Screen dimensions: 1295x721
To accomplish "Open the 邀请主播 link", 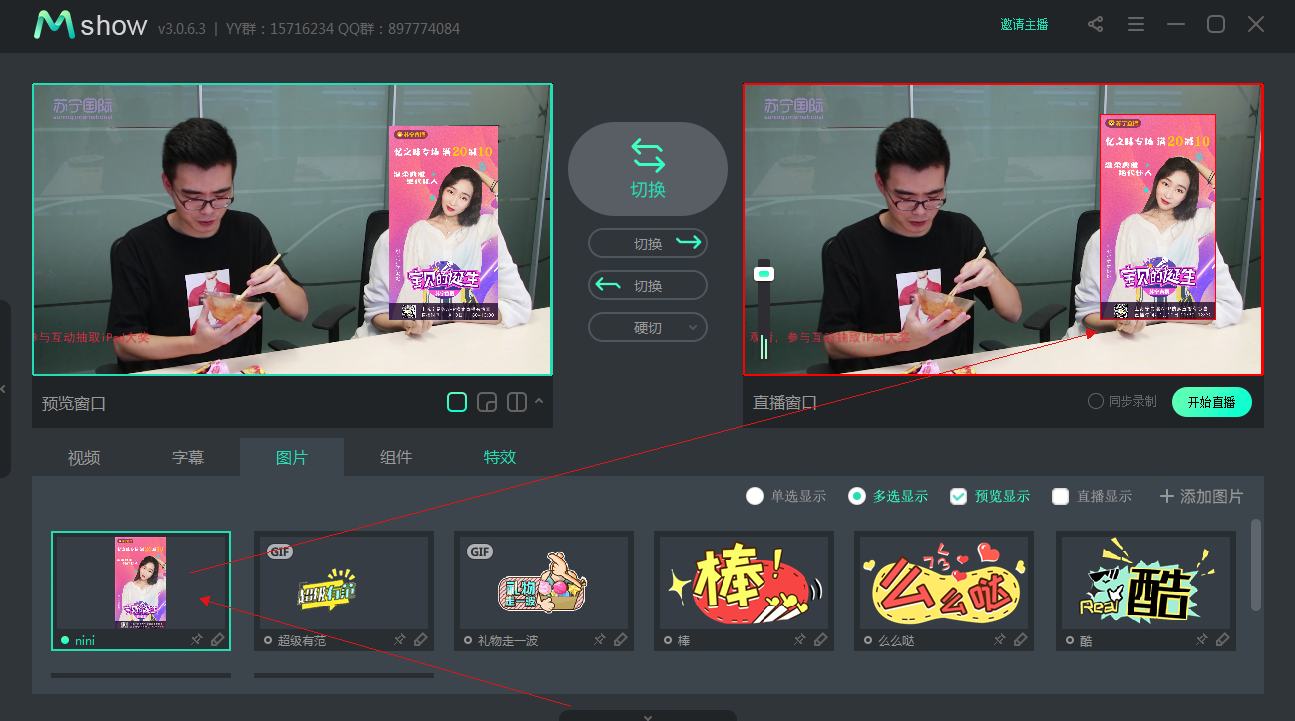I will 1024,24.
